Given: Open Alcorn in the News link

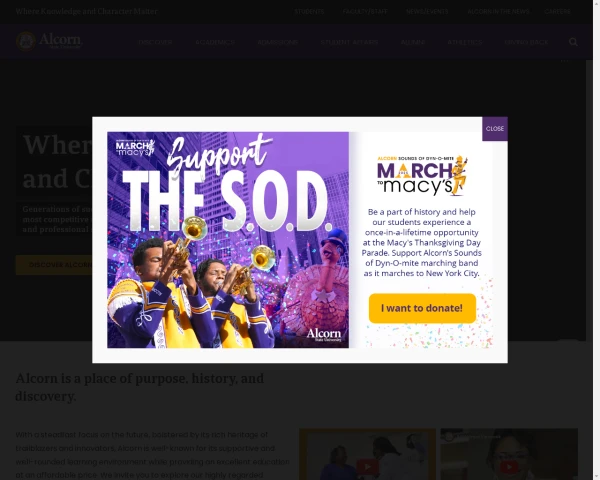Looking at the screenshot, I should pos(498,11).
